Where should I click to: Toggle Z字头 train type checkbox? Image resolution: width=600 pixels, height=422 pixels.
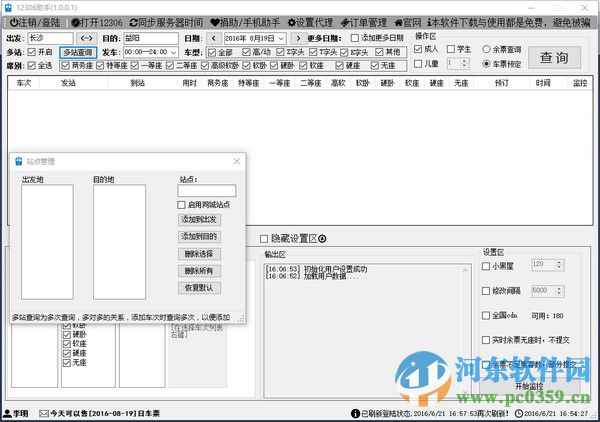point(280,52)
